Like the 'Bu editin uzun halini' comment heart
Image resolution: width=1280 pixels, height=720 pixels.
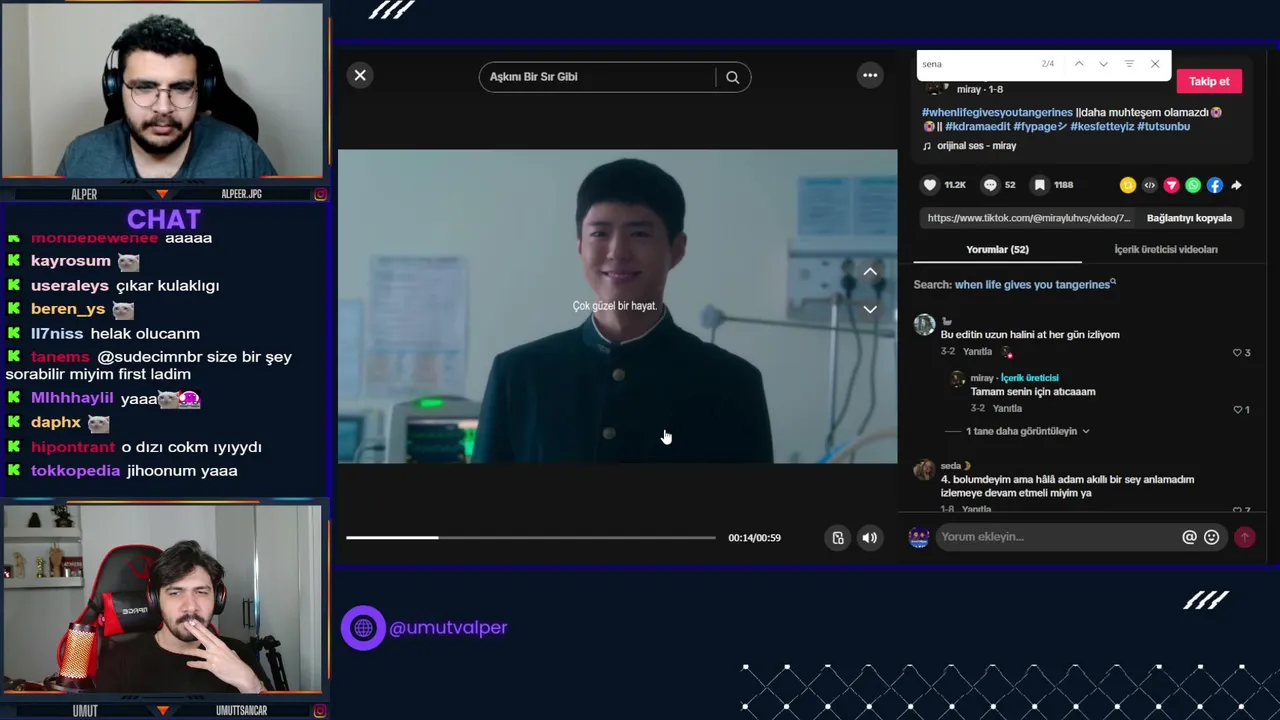[1237, 353]
